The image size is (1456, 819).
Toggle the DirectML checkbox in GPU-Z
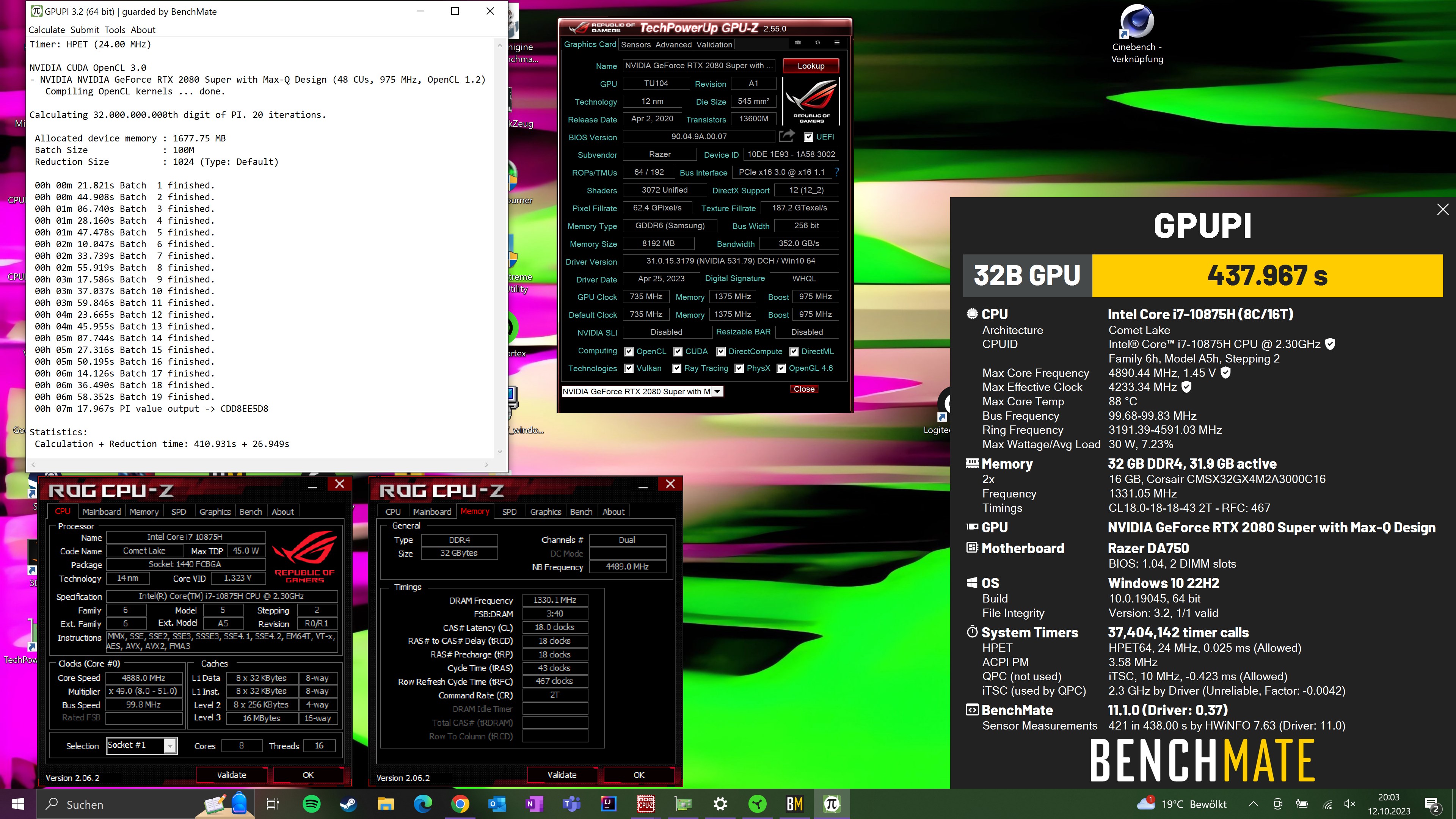(794, 351)
